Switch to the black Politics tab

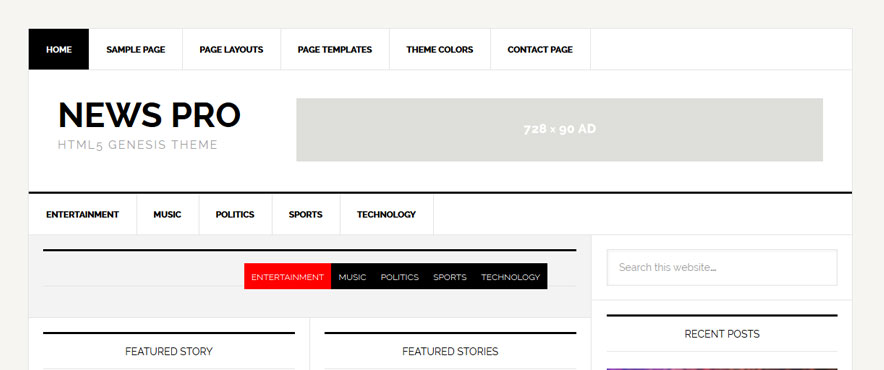click(400, 276)
